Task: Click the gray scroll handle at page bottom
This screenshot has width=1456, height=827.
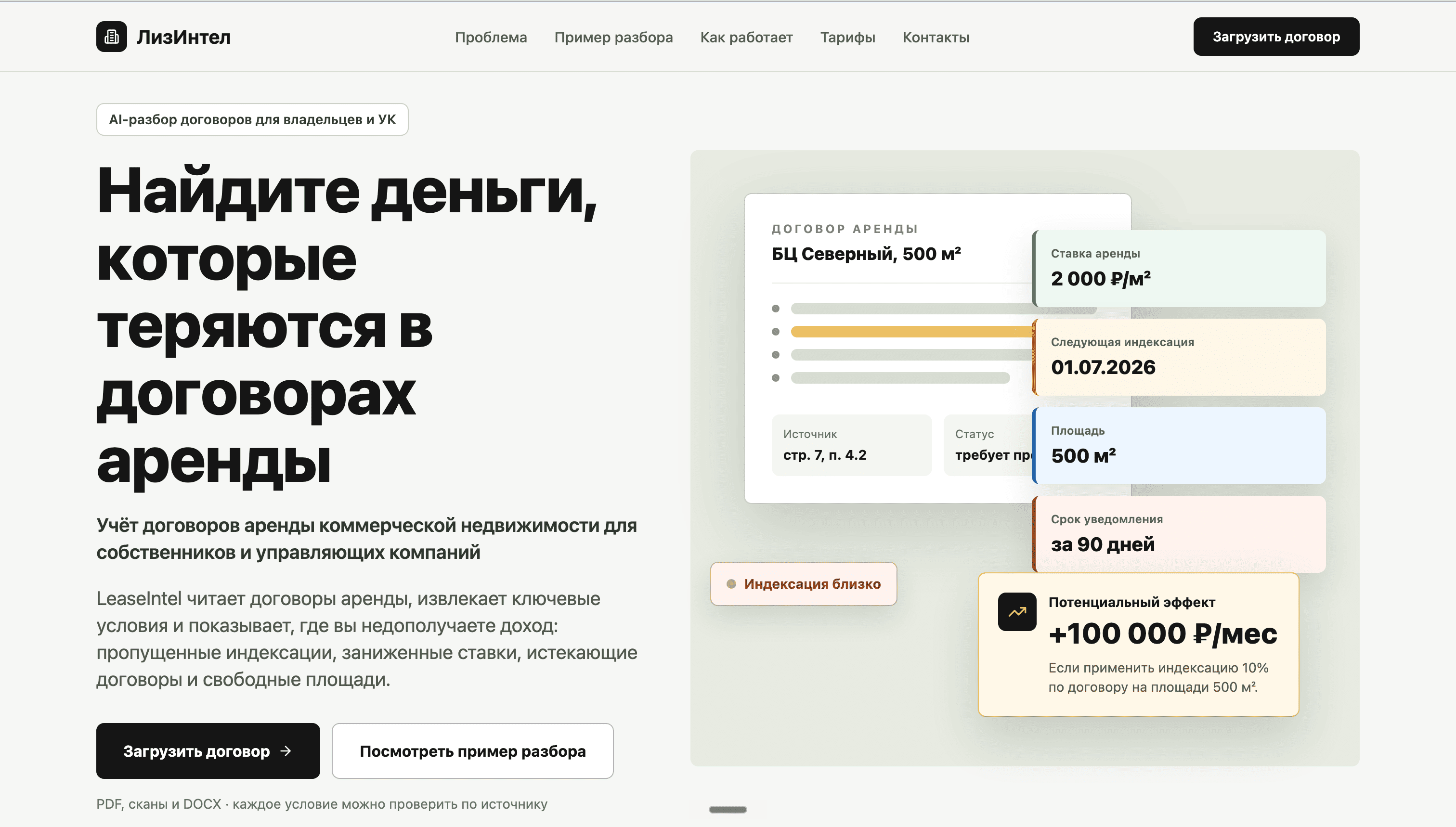Action: coord(728,809)
